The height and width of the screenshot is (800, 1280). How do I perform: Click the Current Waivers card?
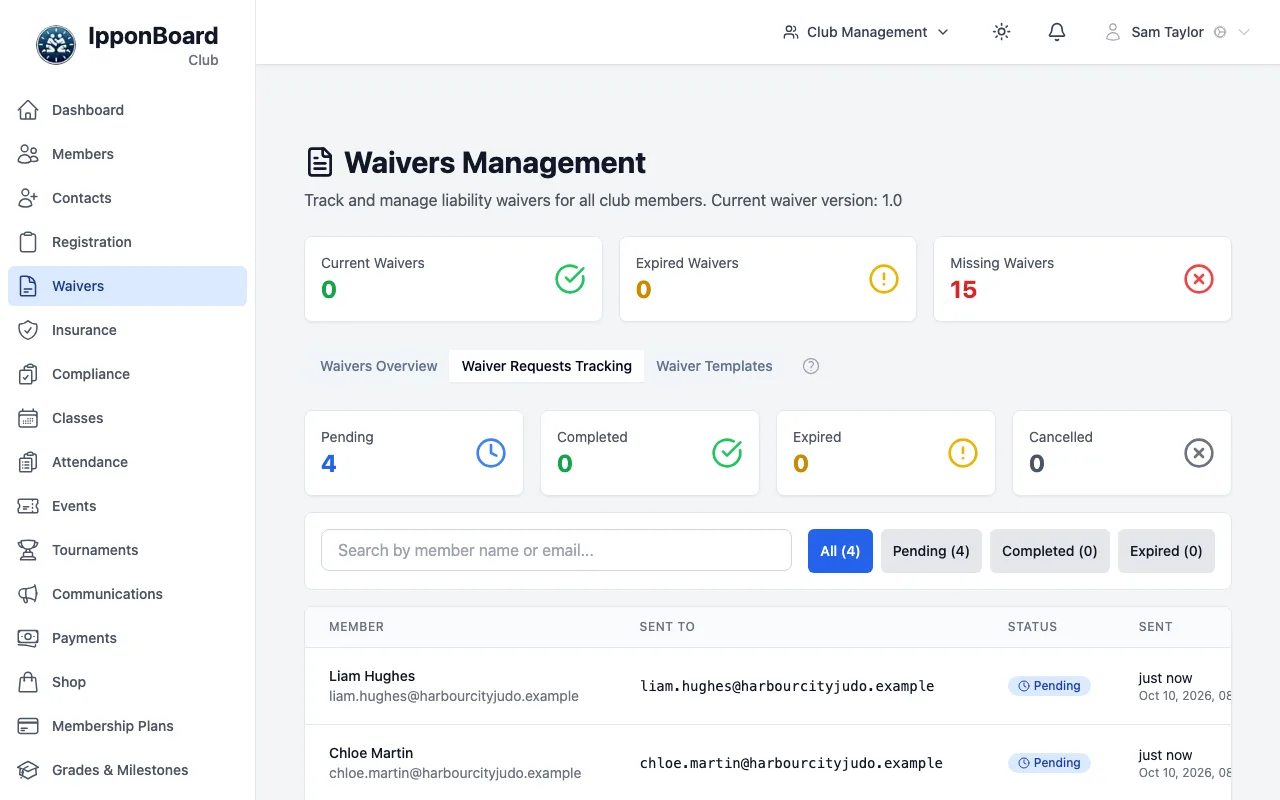[453, 279]
